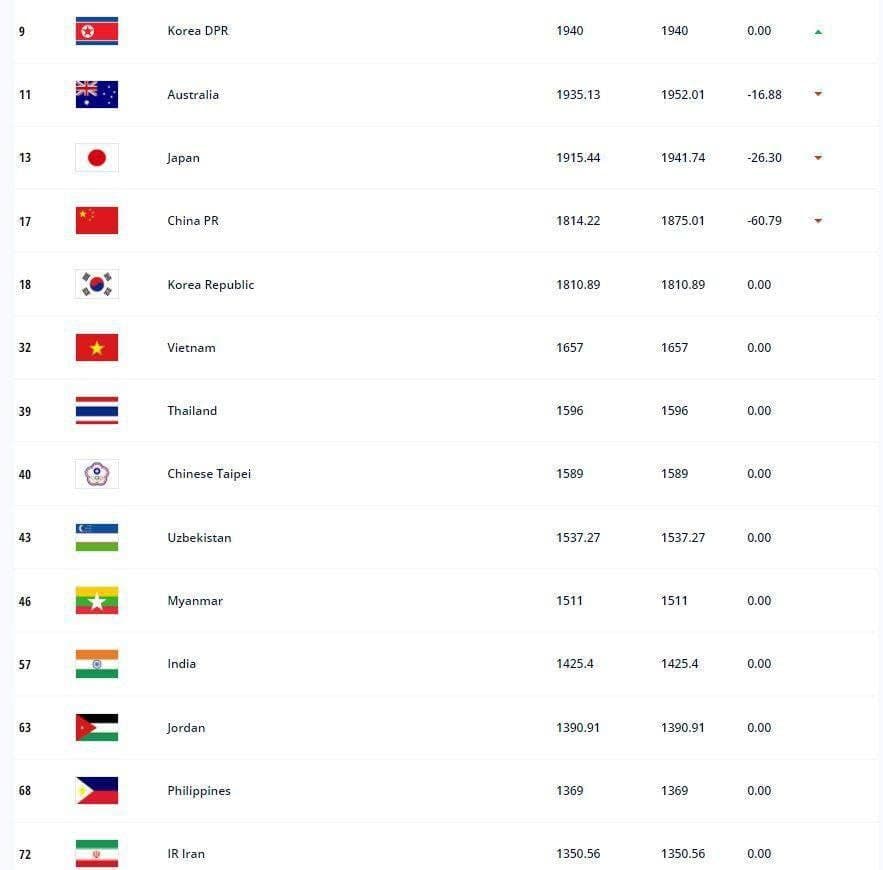Select the Japan flag icon
883x870 pixels.
coord(97,158)
